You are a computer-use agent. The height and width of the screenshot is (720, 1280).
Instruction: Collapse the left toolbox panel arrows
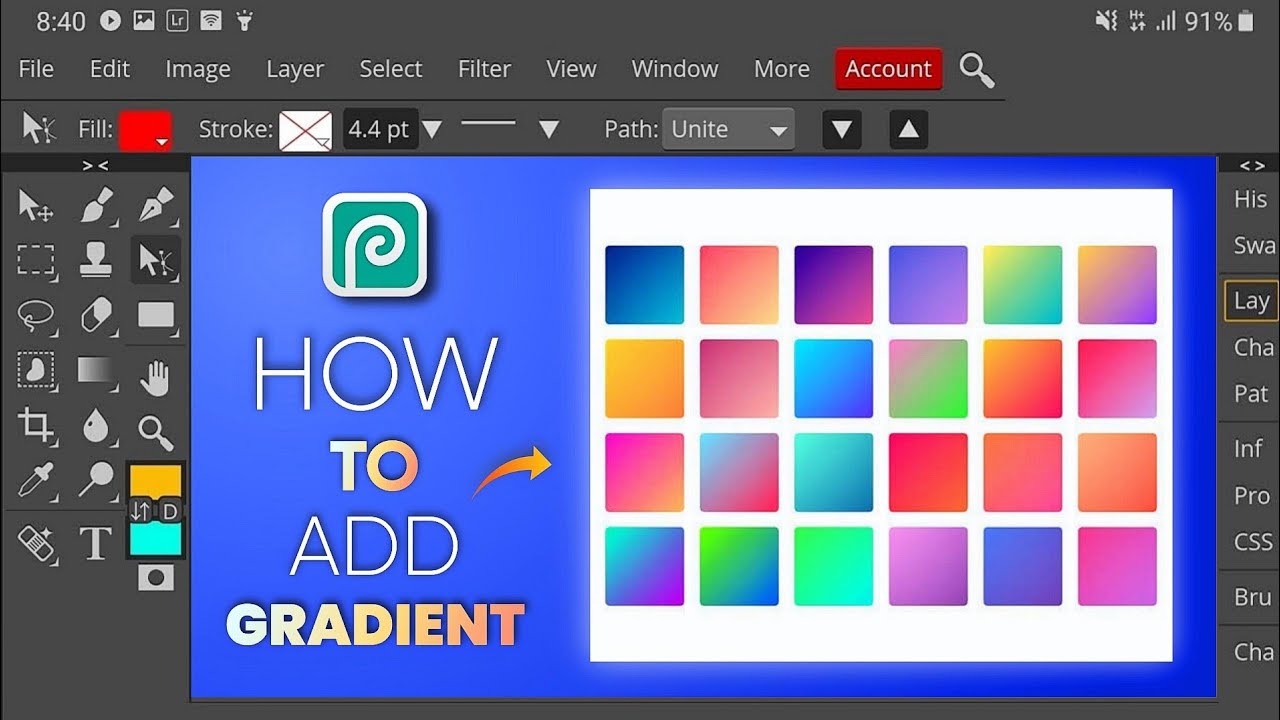pos(95,165)
